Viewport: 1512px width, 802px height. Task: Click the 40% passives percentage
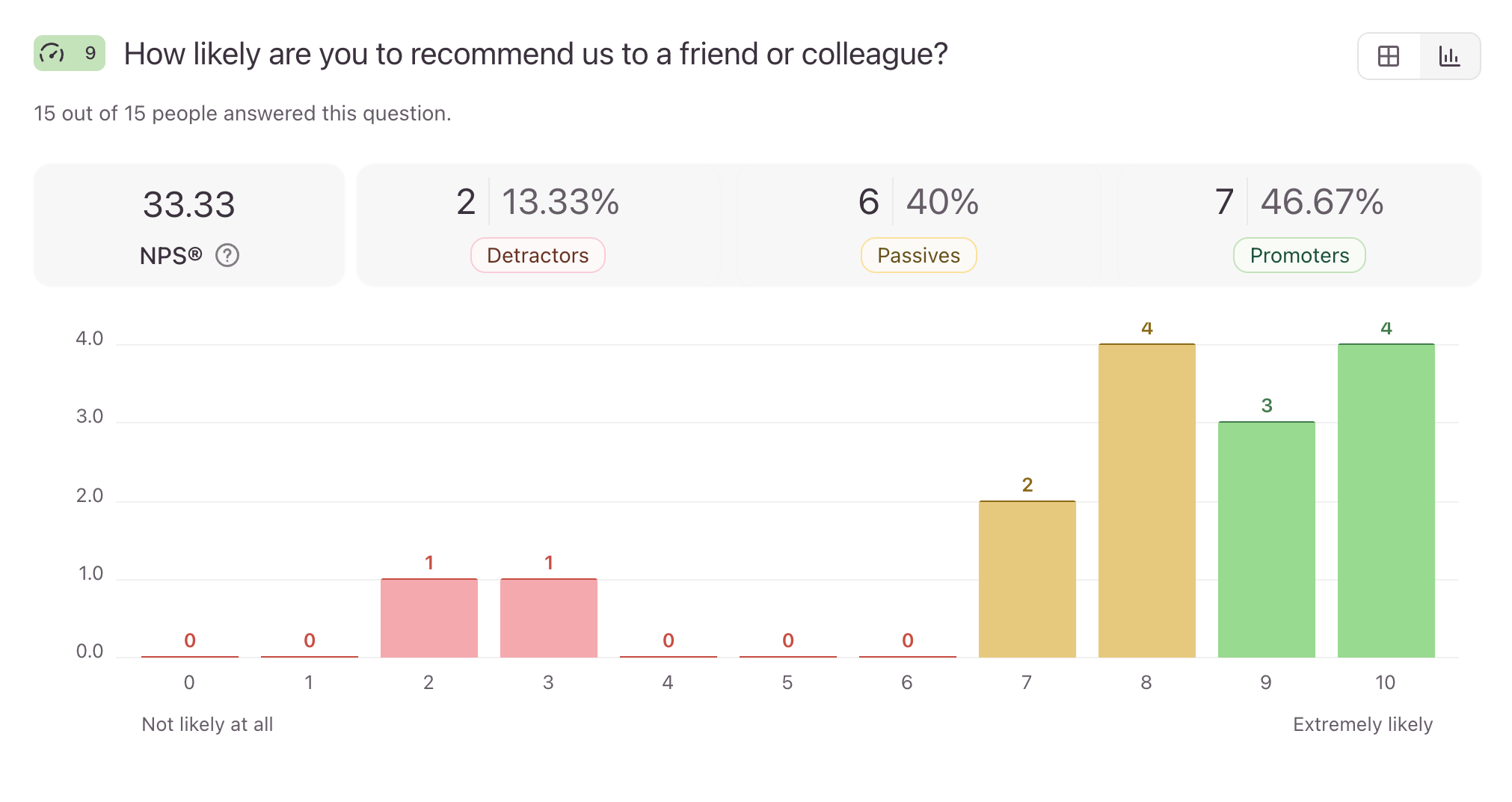tap(942, 202)
